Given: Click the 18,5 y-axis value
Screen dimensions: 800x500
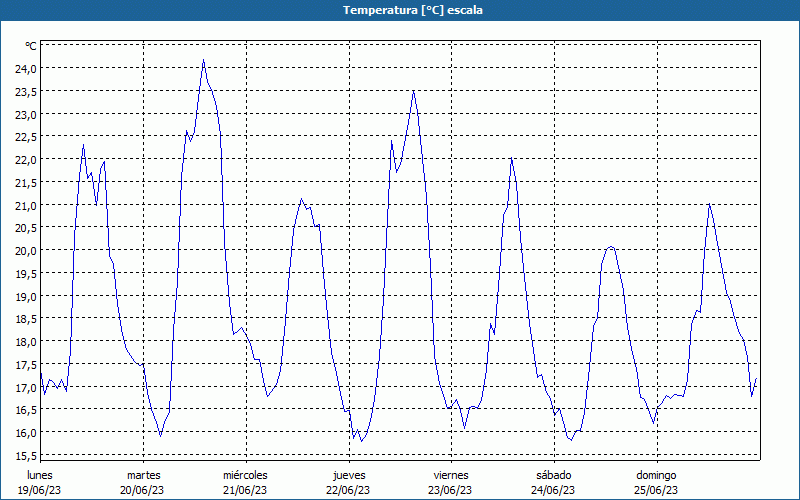Looking at the screenshot, I should (26, 319).
